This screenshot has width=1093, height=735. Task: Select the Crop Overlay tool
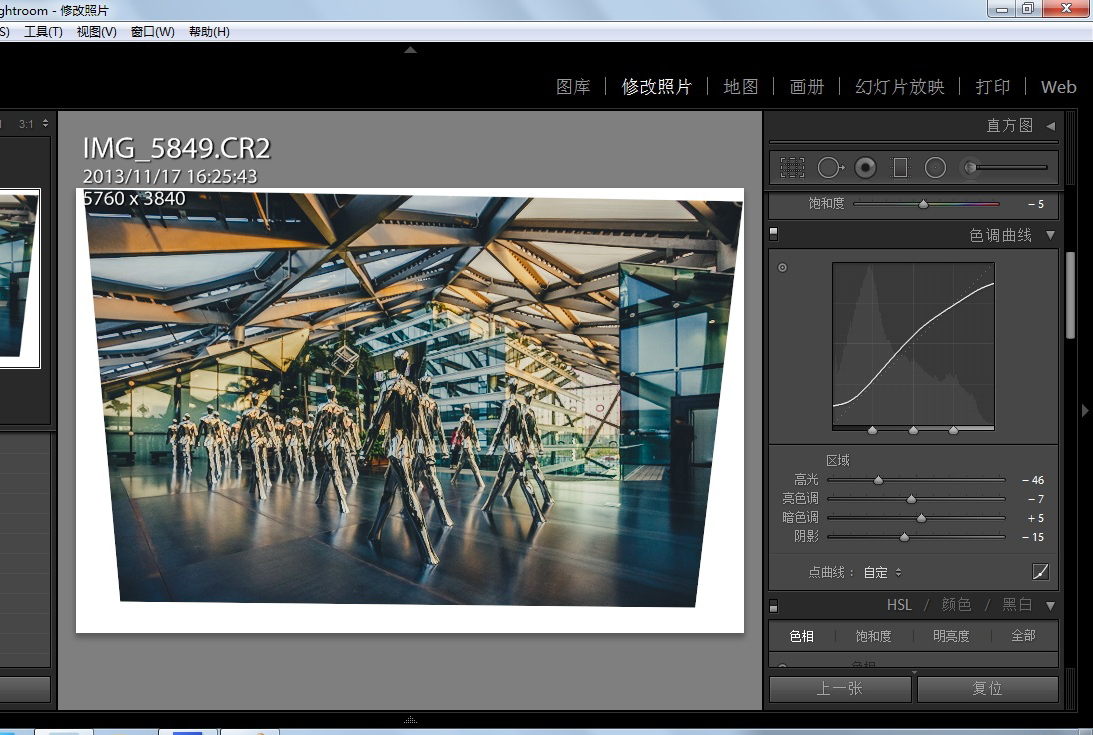[792, 167]
